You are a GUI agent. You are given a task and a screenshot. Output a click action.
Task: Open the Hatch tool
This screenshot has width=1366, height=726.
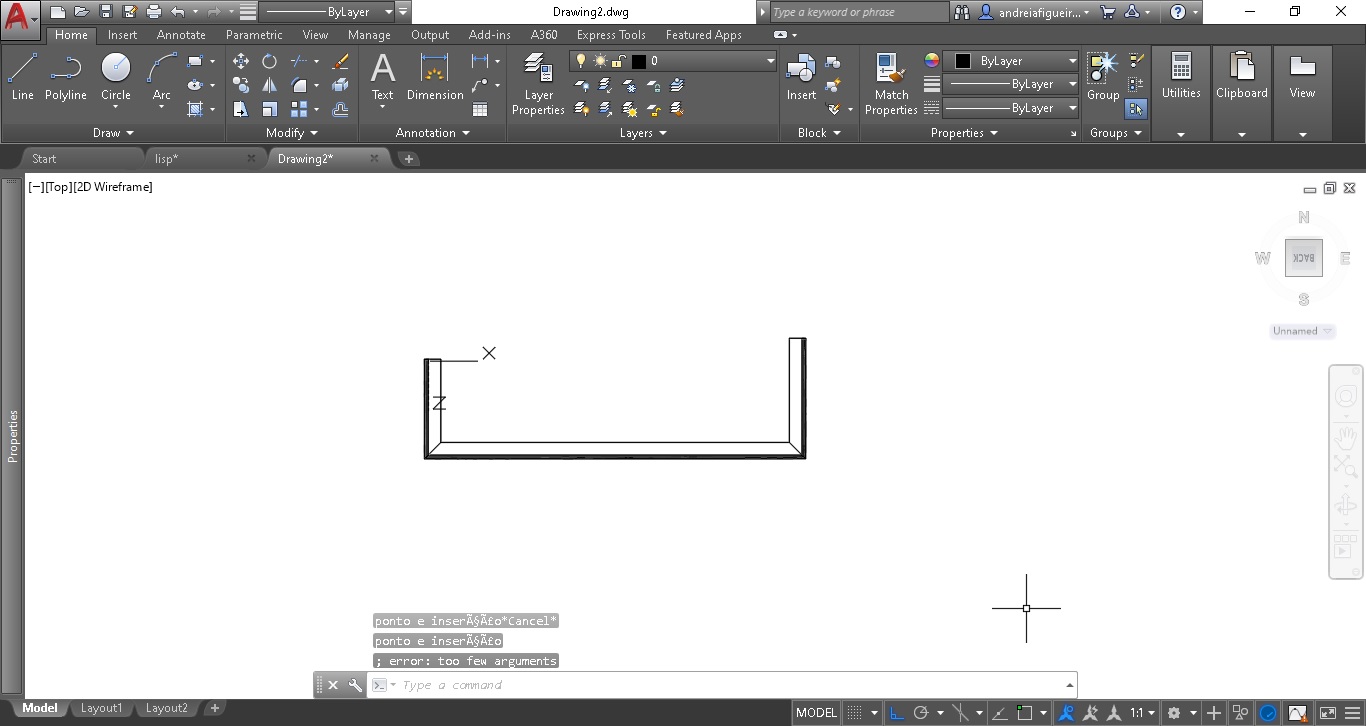[195, 109]
